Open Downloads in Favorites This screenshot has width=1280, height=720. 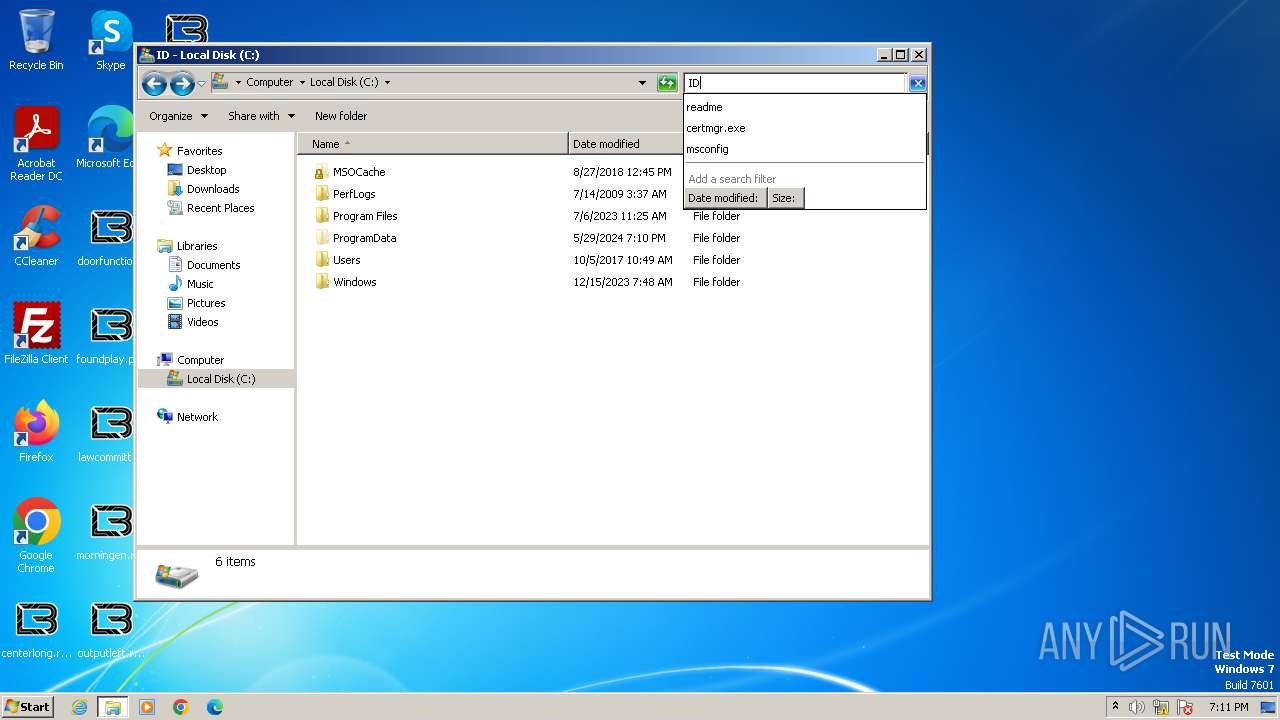click(213, 189)
